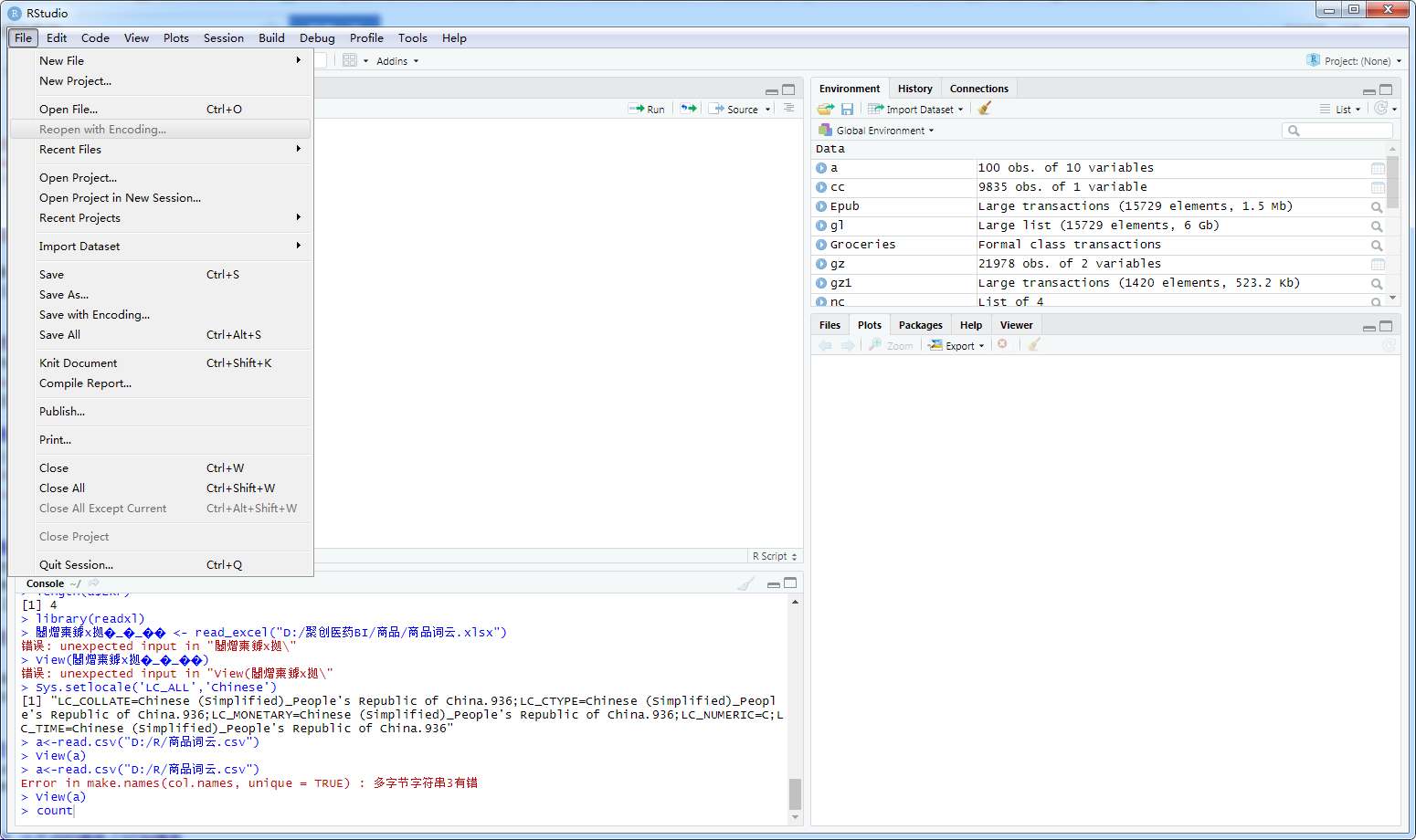Click the console vertical scrollbar thumb
This screenshot has height=840, width=1416.
[795, 793]
